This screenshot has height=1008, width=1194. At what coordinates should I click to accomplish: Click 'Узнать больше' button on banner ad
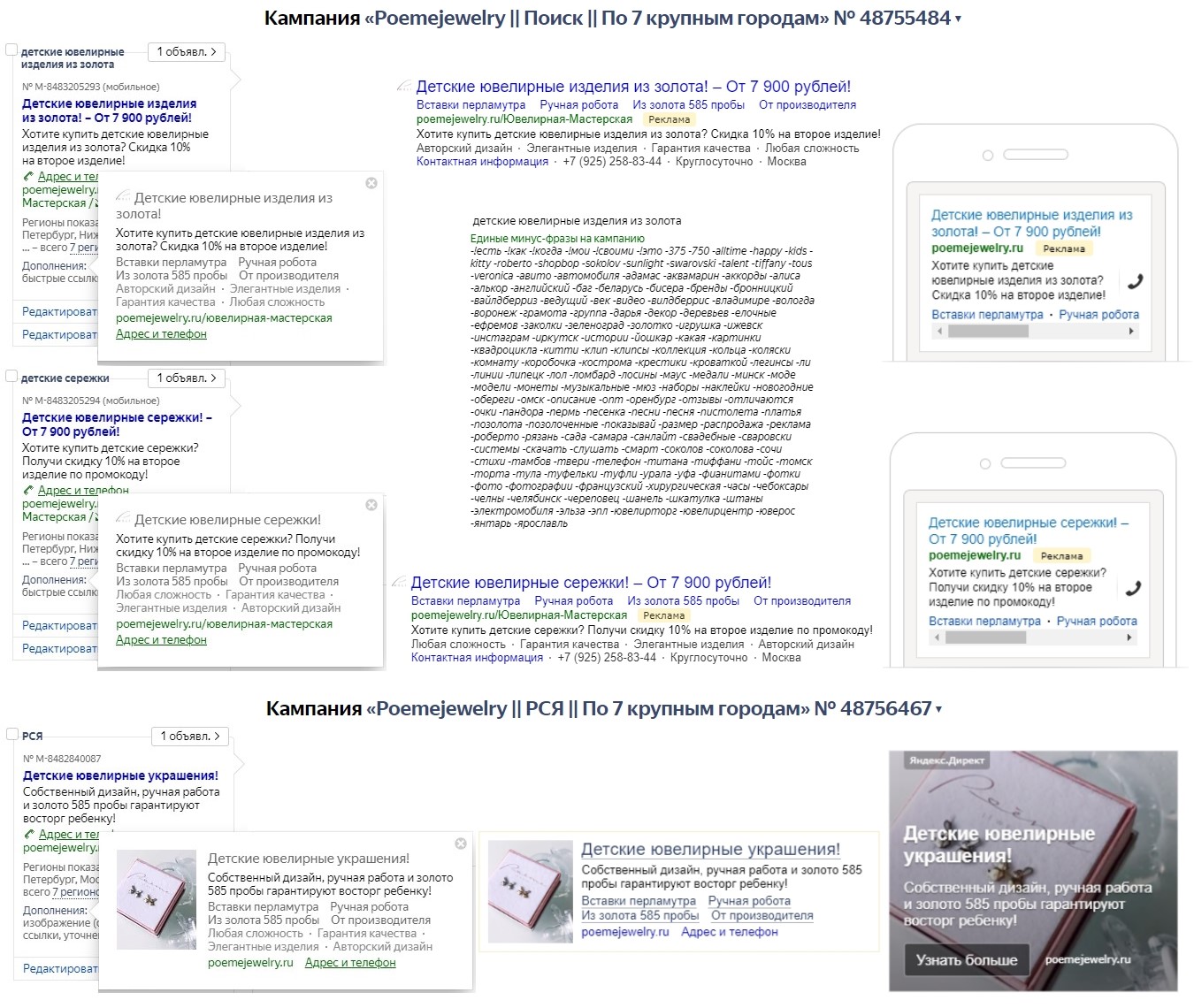pyautogui.click(x=967, y=960)
